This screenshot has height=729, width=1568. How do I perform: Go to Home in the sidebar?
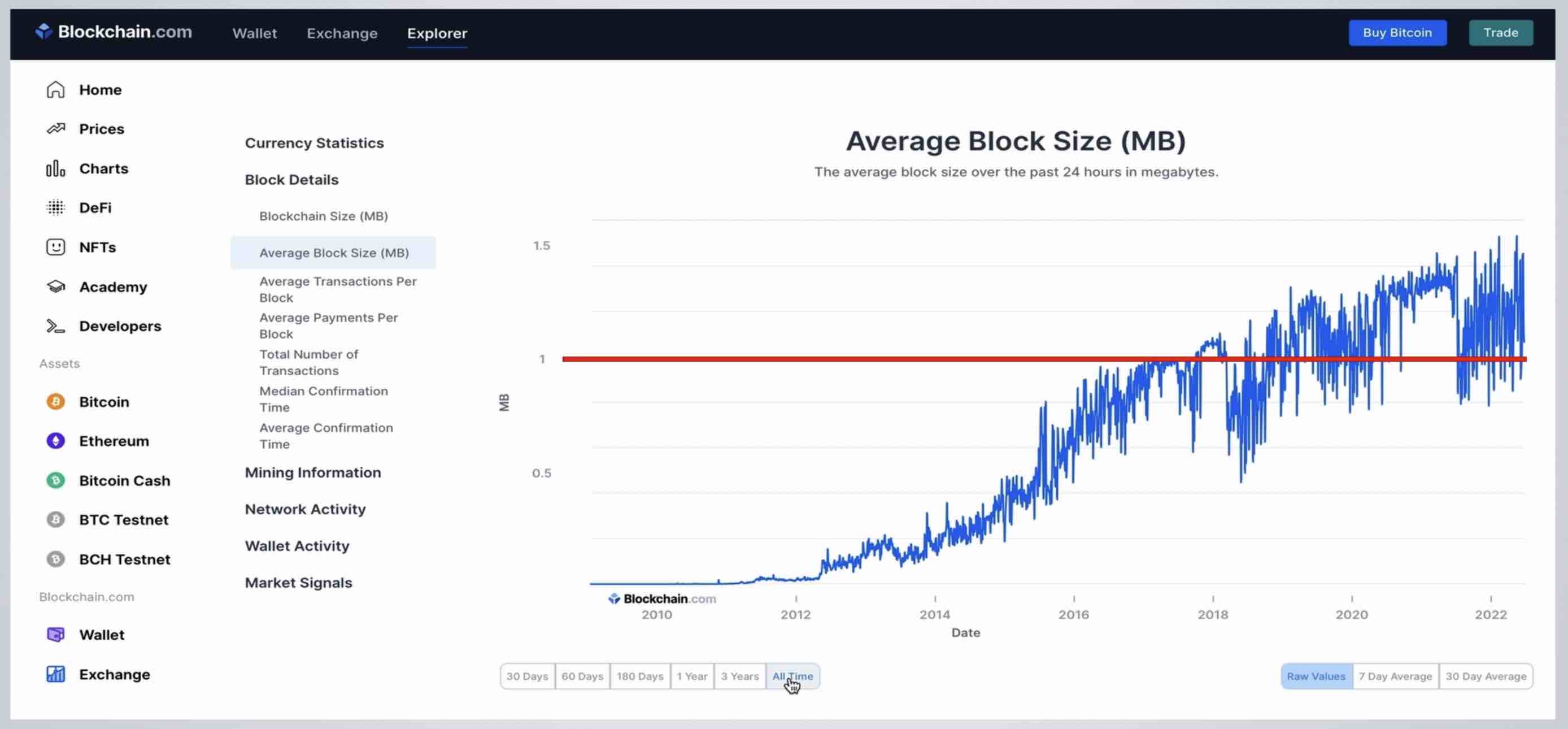point(101,89)
